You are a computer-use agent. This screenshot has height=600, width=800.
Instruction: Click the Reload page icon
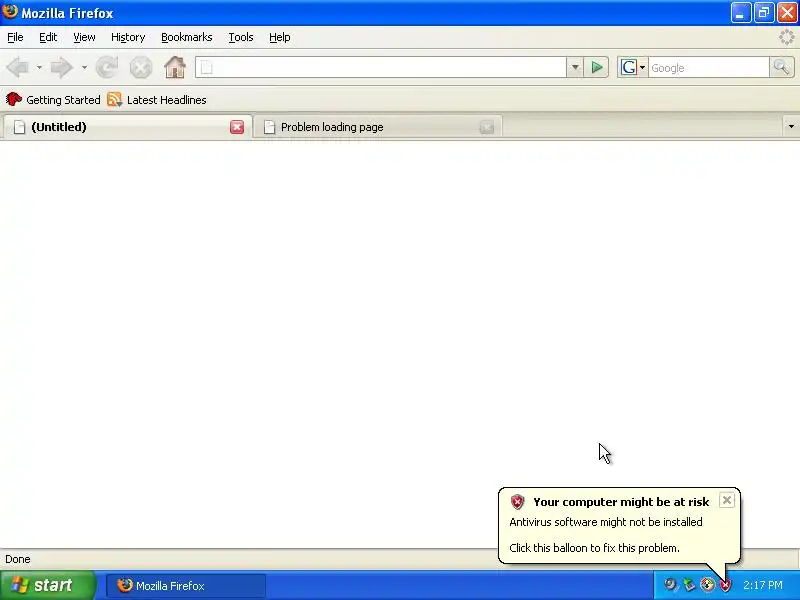tap(107, 67)
